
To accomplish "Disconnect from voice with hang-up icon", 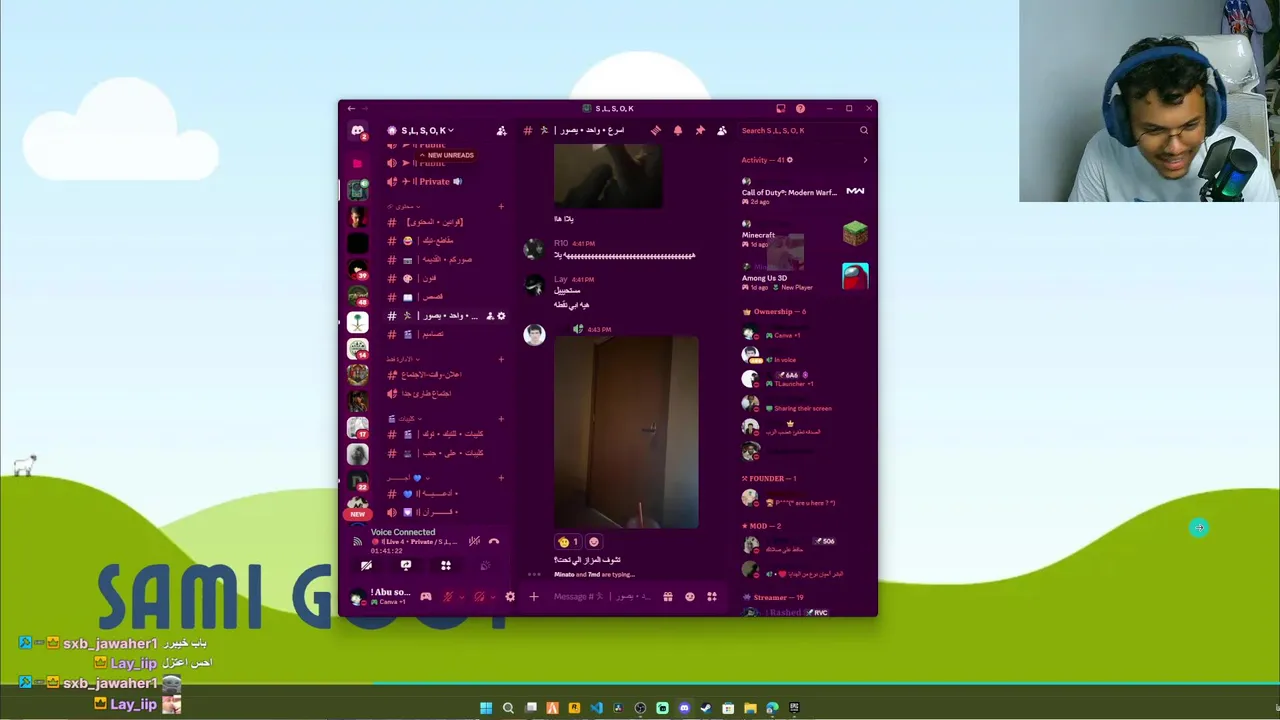I will 494,541.
